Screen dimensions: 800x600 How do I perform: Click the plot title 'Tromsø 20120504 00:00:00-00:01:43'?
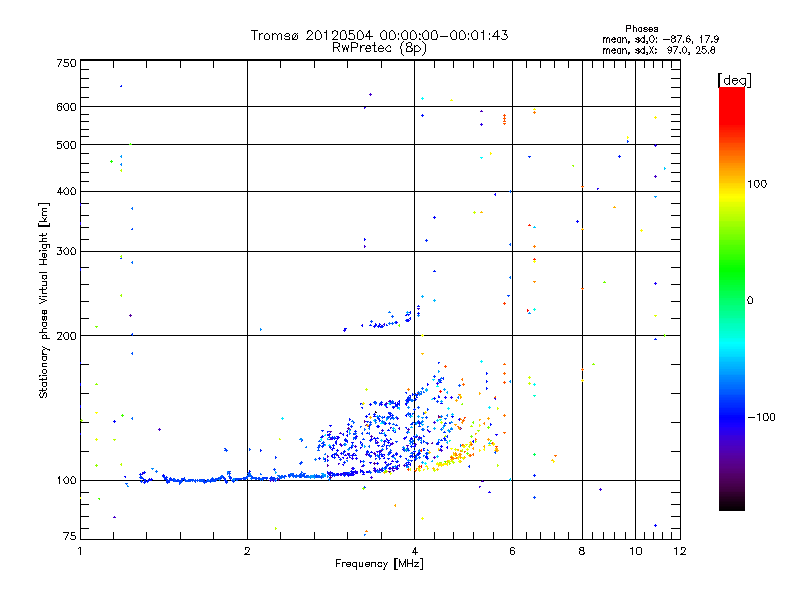379,35
